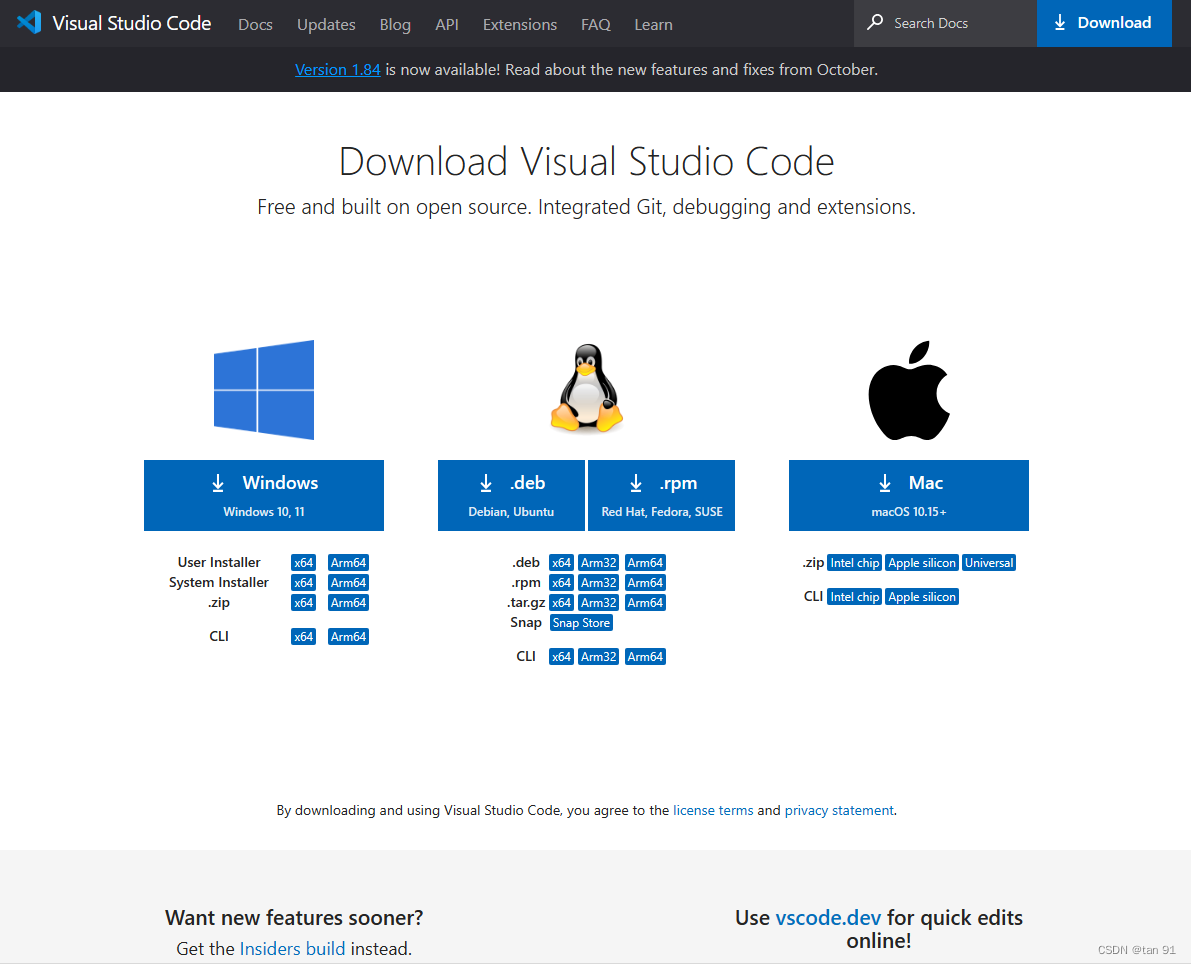The image size is (1191, 964).
Task: Open the Updates menu item
Action: pyautogui.click(x=326, y=24)
